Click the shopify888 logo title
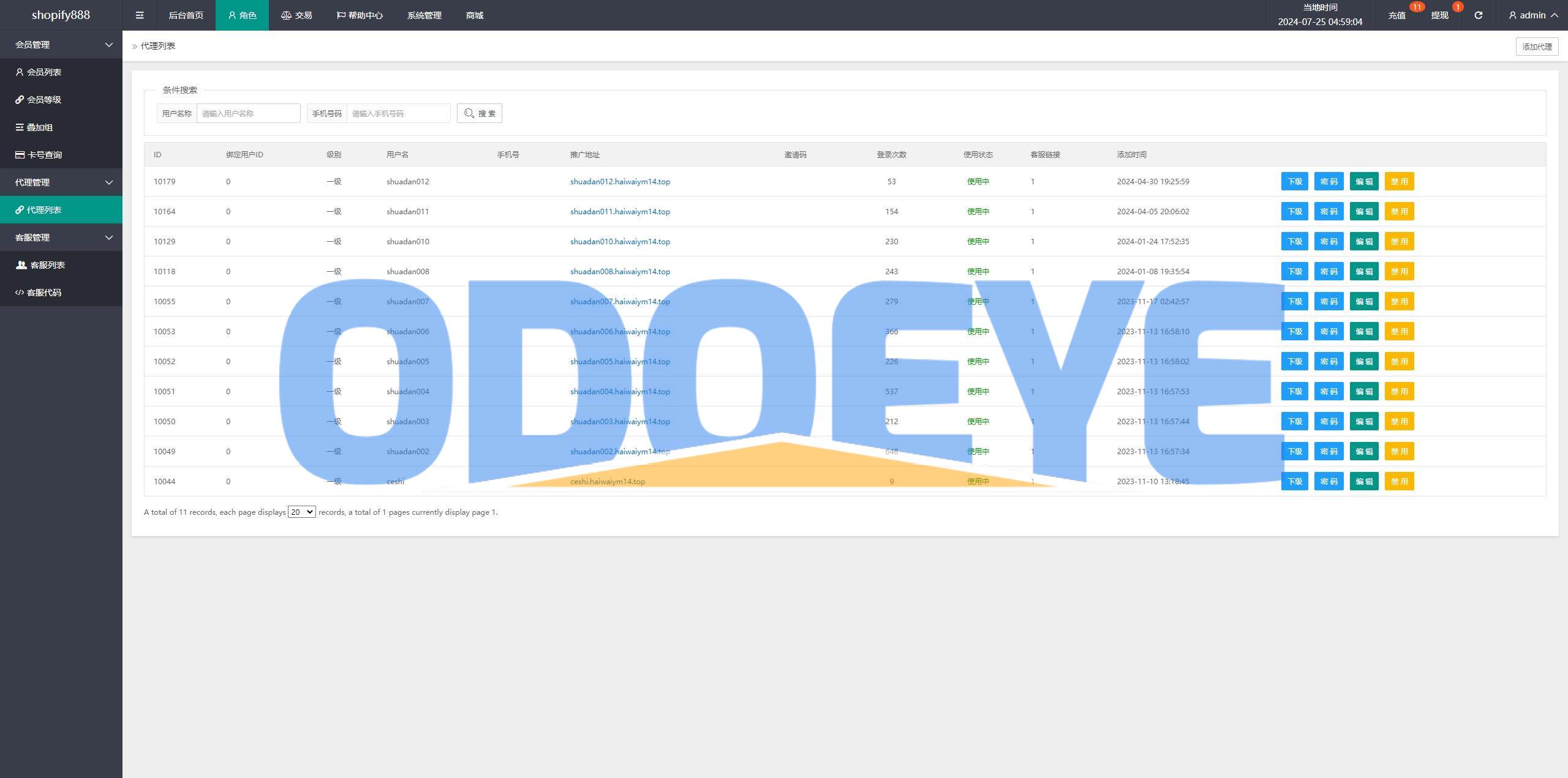This screenshot has height=778, width=1568. (x=61, y=15)
